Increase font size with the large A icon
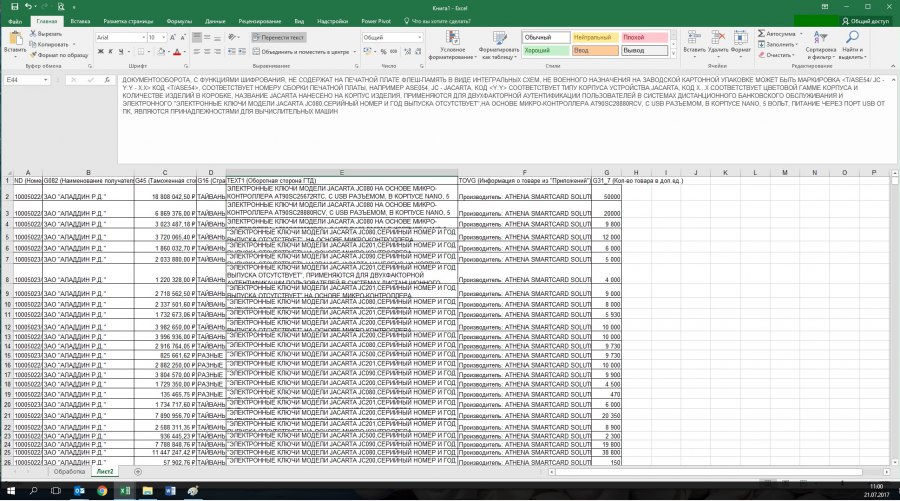Screen dimensions: 900x501 pyautogui.click(x=173, y=37)
